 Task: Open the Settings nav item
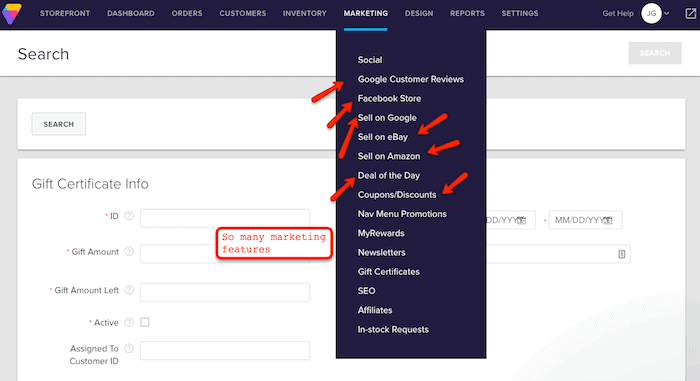520,13
